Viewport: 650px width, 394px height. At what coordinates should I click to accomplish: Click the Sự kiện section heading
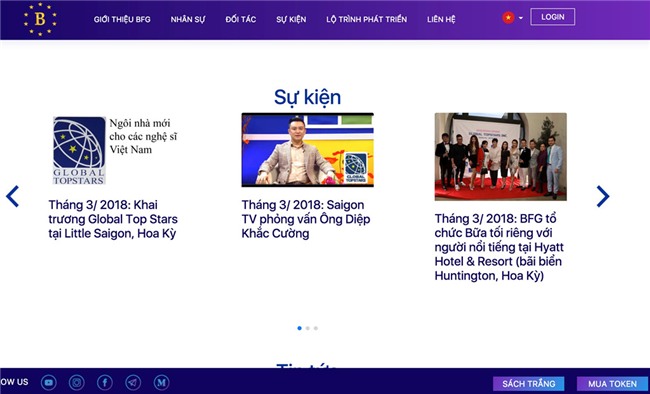pos(308,97)
